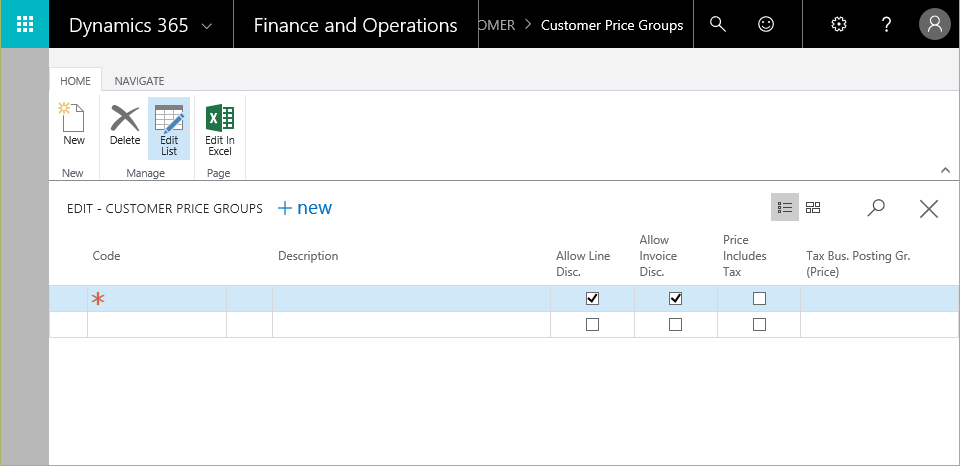Click the Description field in first row
This screenshot has width=960, height=466.
pos(411,299)
